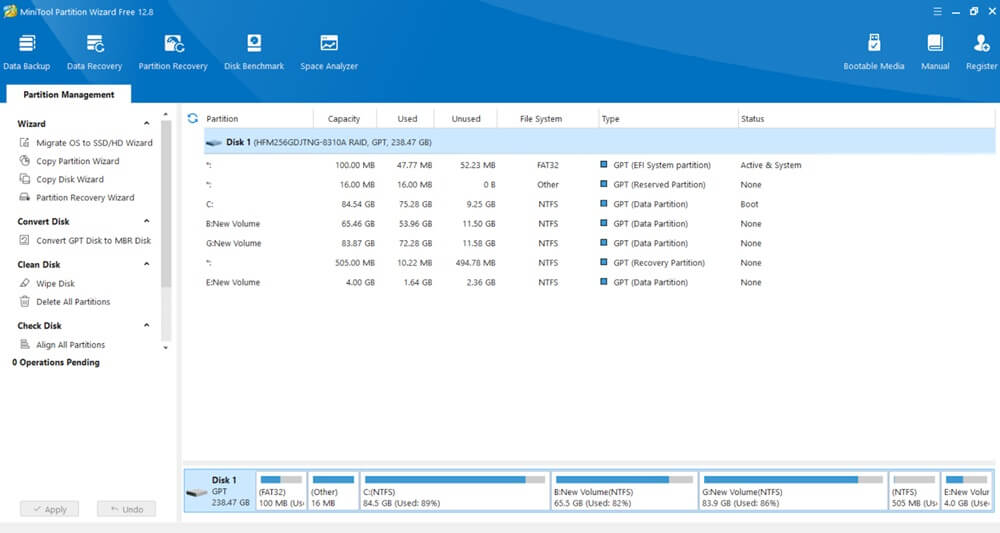Open the Data Backup tool

27,52
